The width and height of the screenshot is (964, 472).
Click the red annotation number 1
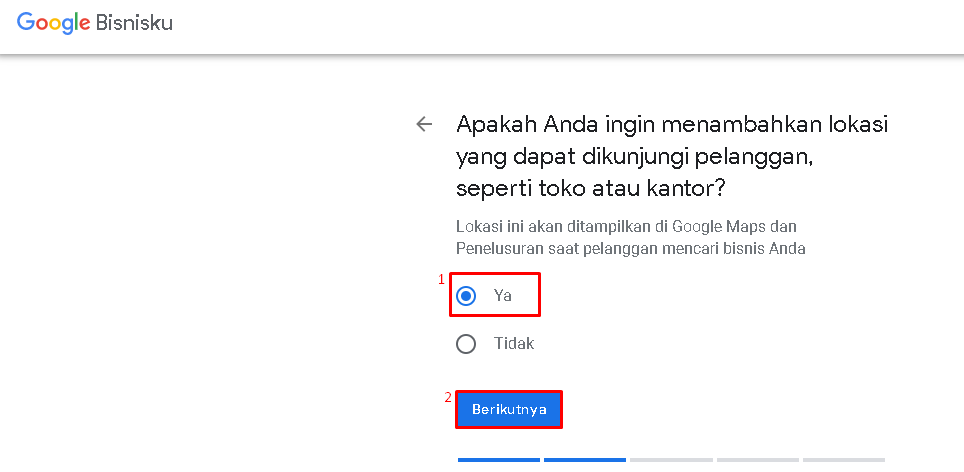[441, 280]
